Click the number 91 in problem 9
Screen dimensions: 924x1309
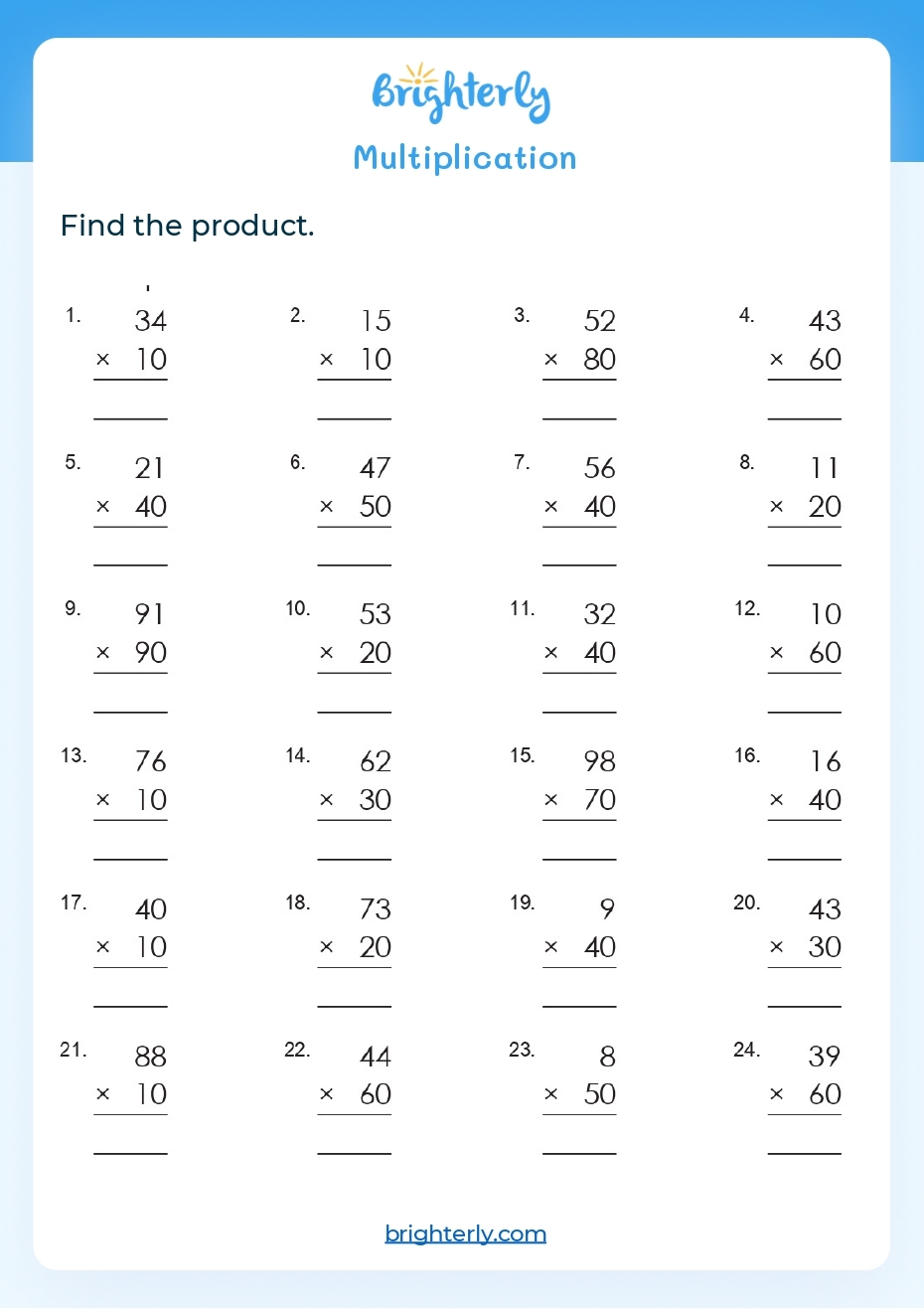(x=150, y=614)
